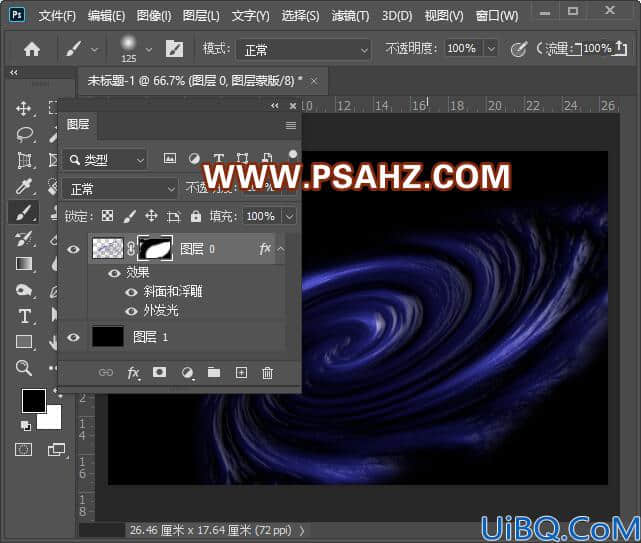Viewport: 641px width, 543px height.
Task: Select the Move tool
Action: click(x=23, y=108)
